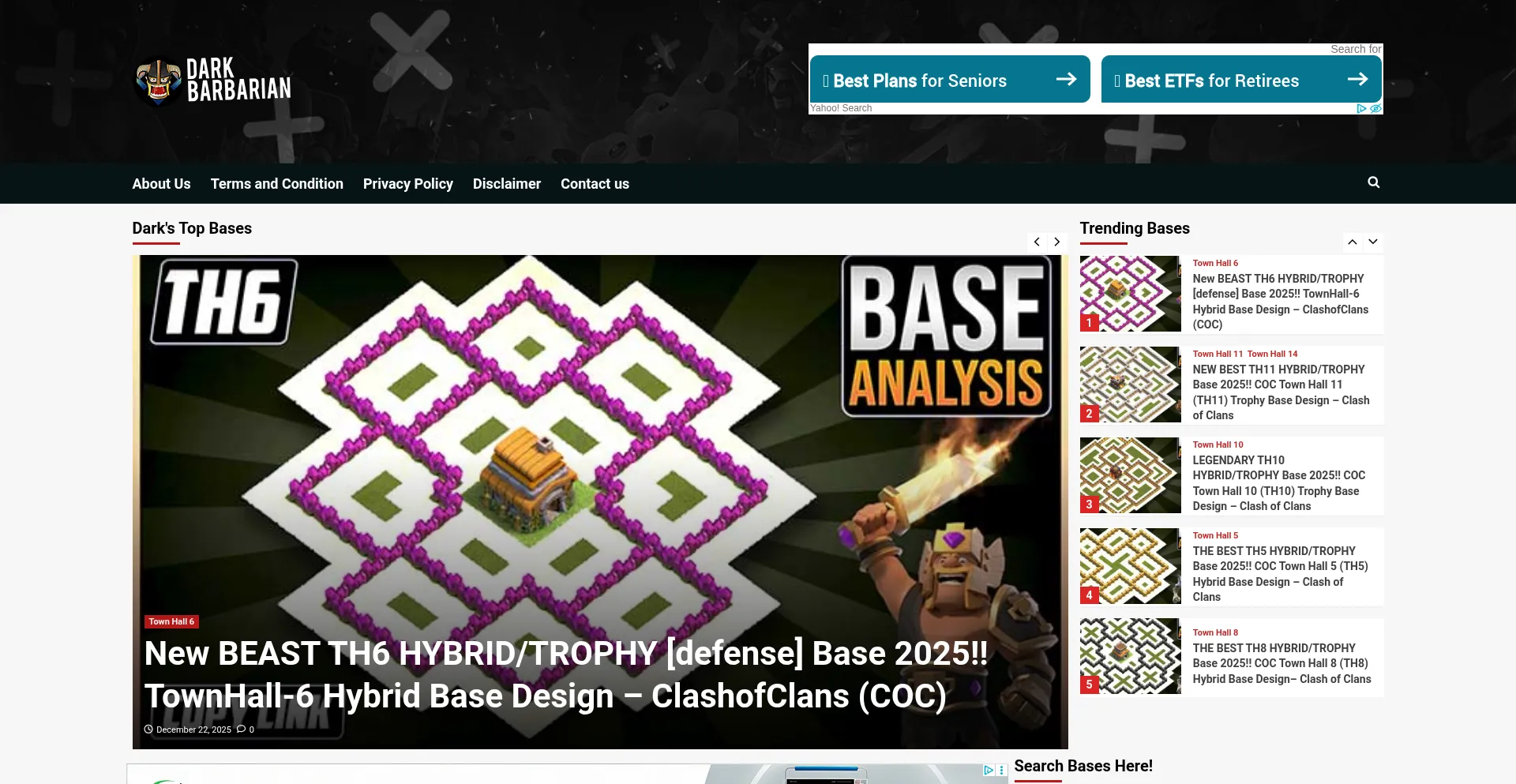Open the About Us page
Screen dimensions: 1516x784
pos(161,184)
